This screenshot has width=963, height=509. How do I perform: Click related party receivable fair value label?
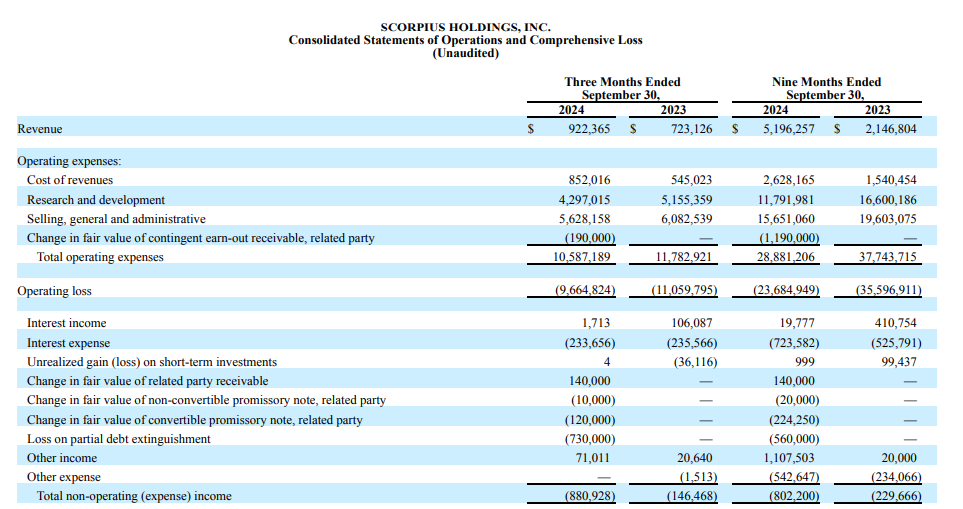pos(147,381)
